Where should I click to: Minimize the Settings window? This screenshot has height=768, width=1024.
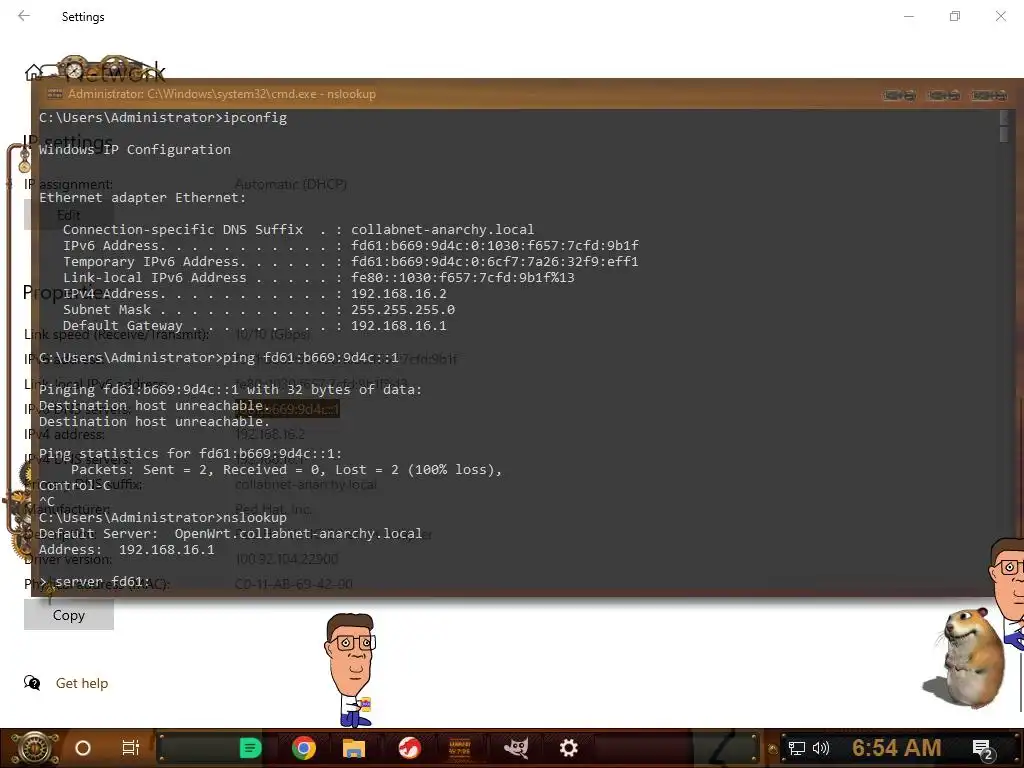click(908, 16)
